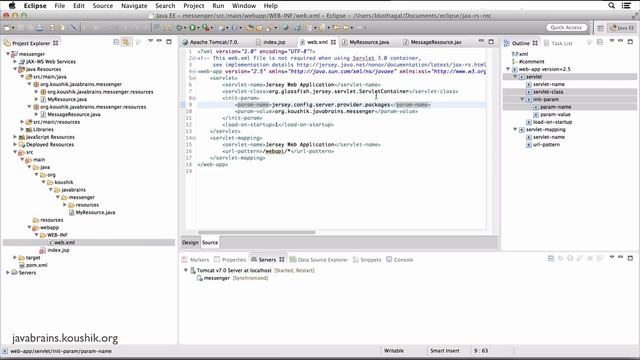
Task: Open Project Explorer view menu arrow
Action: click(x=150, y=41)
